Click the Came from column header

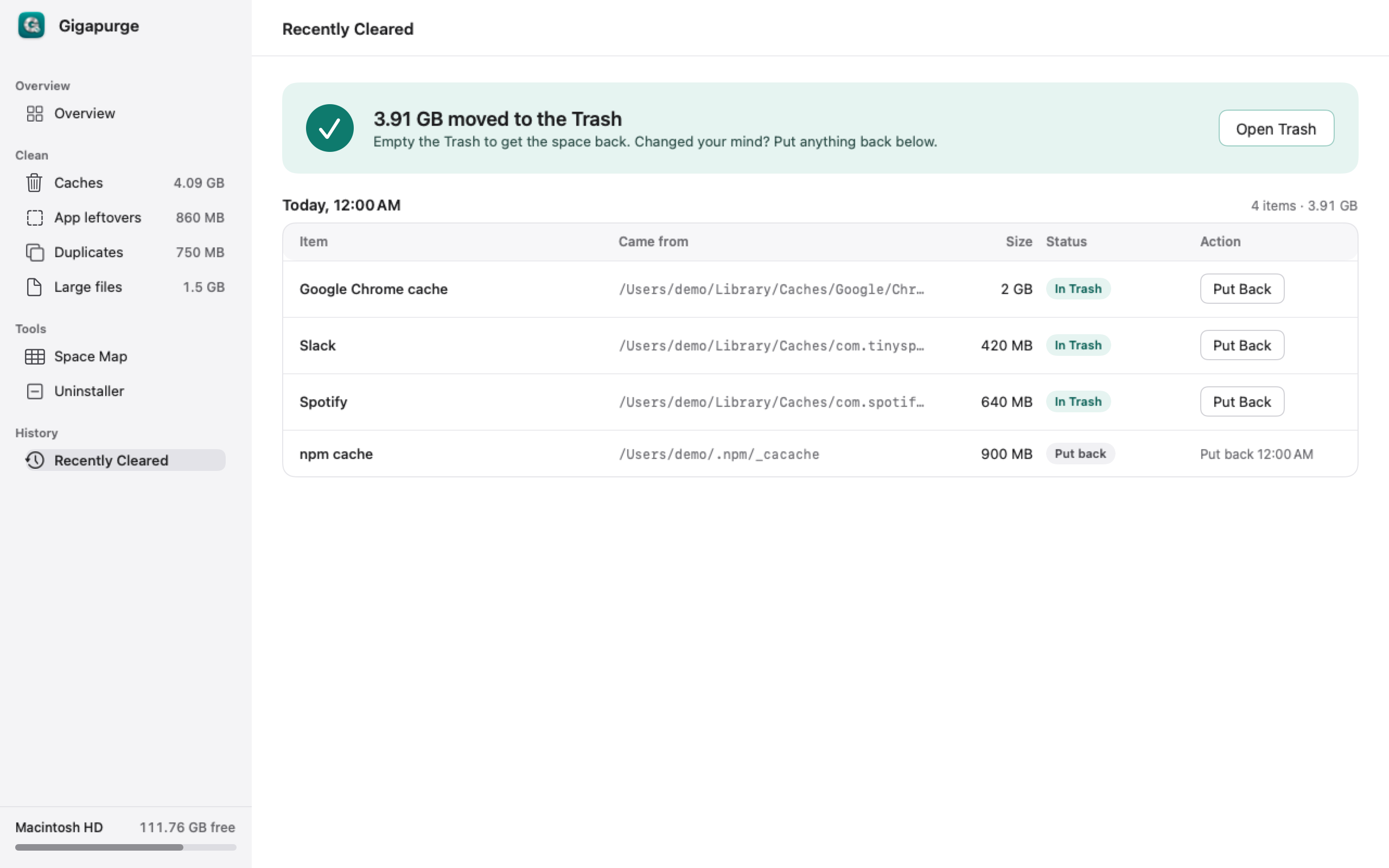(653, 242)
